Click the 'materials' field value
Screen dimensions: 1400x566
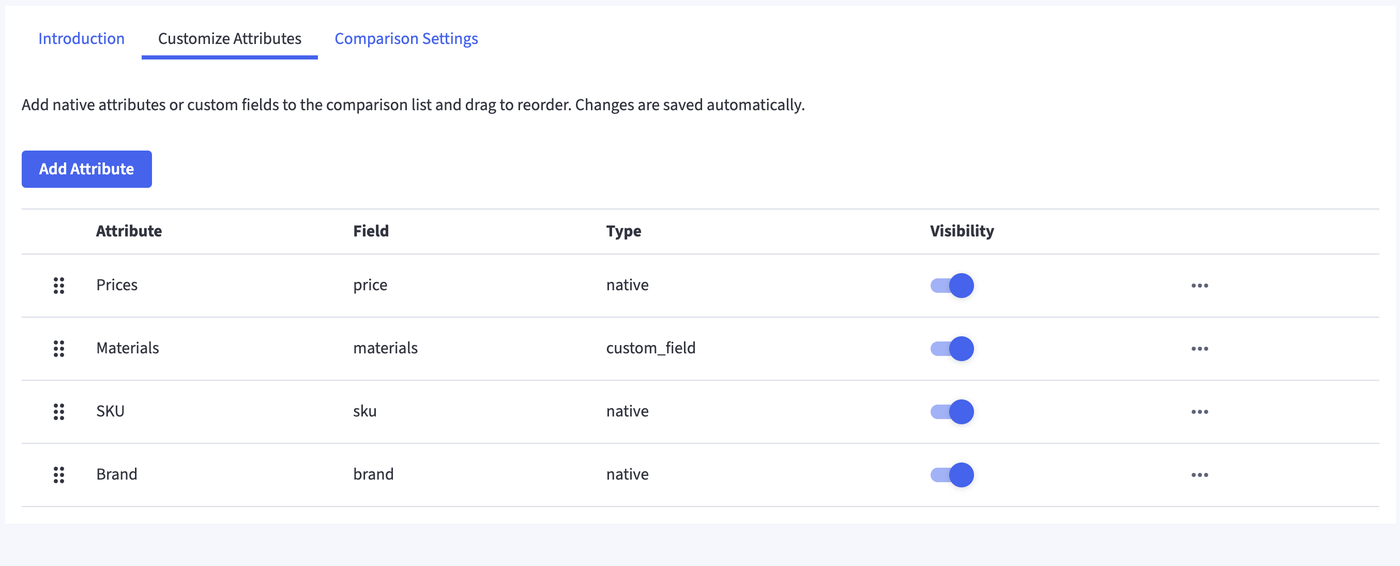[x=385, y=348]
